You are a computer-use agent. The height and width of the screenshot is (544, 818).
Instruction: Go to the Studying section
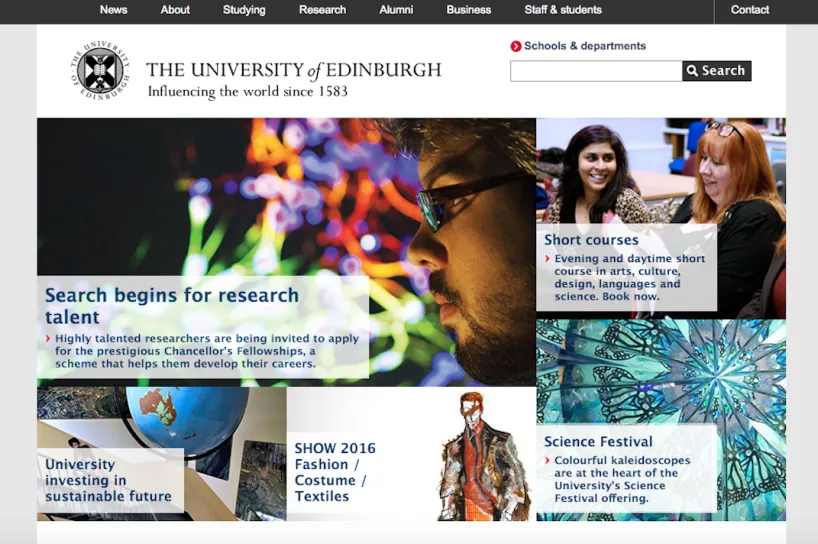(x=244, y=10)
